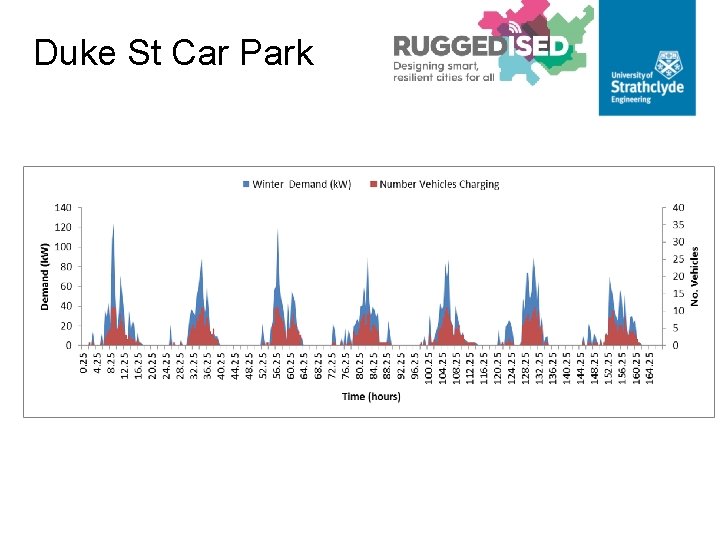Screen dimensions: 720x540
Task: Click the 128.25 time axis label
Action: coord(525,368)
